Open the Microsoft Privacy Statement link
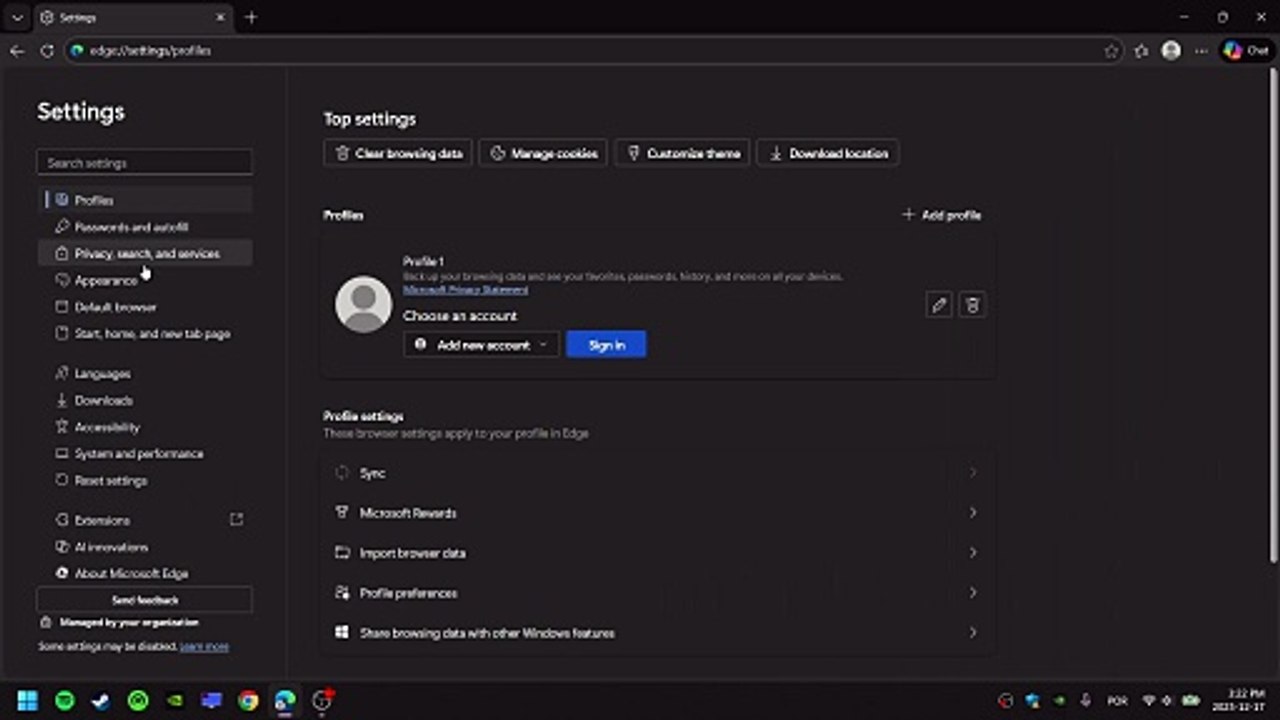1280x720 pixels. click(465, 290)
